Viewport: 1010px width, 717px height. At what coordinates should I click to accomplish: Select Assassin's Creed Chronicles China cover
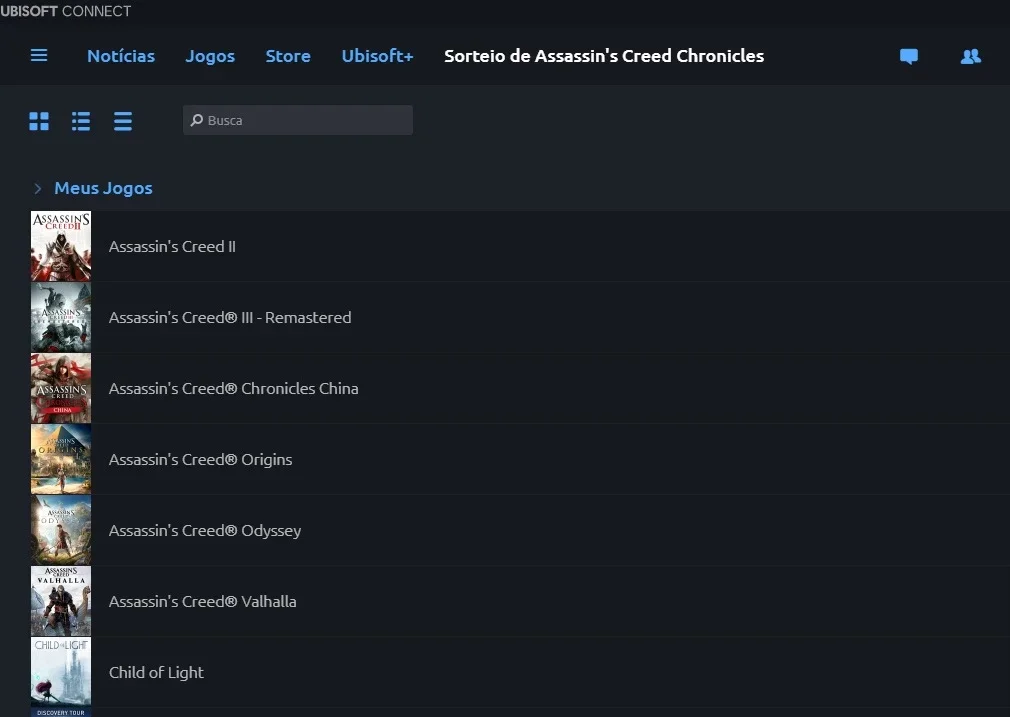point(61,388)
